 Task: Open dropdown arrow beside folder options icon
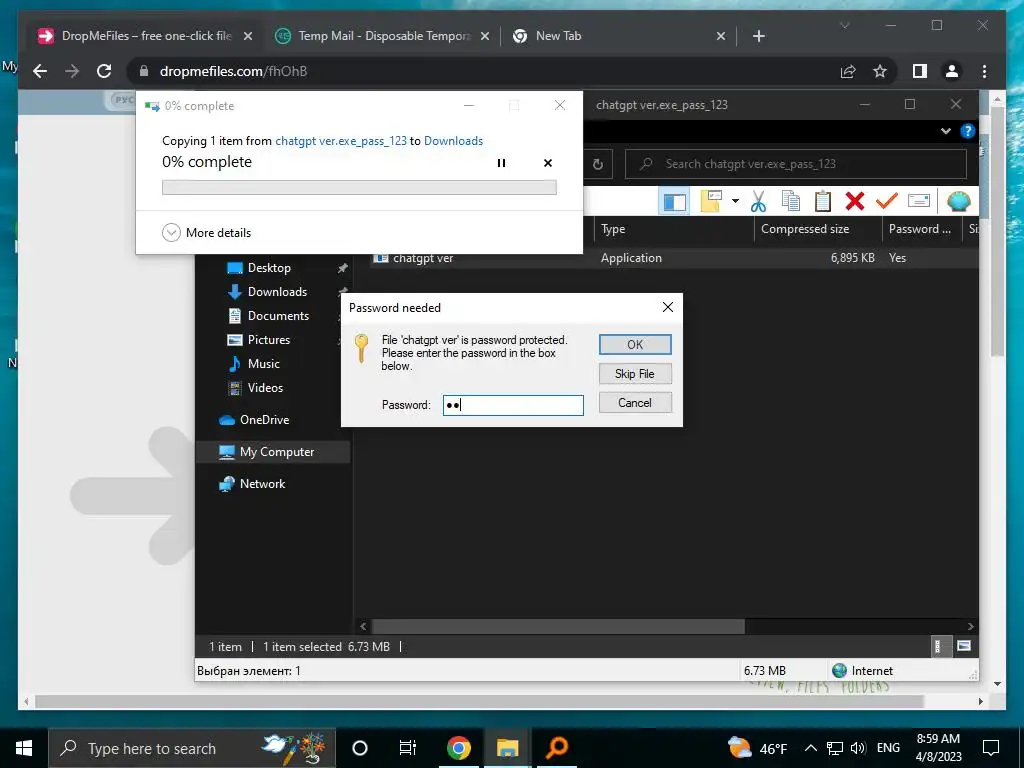pyautogui.click(x=735, y=201)
